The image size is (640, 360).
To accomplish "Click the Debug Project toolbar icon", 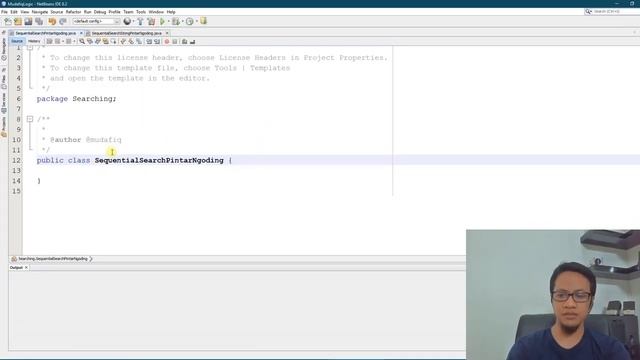I will [176, 21].
